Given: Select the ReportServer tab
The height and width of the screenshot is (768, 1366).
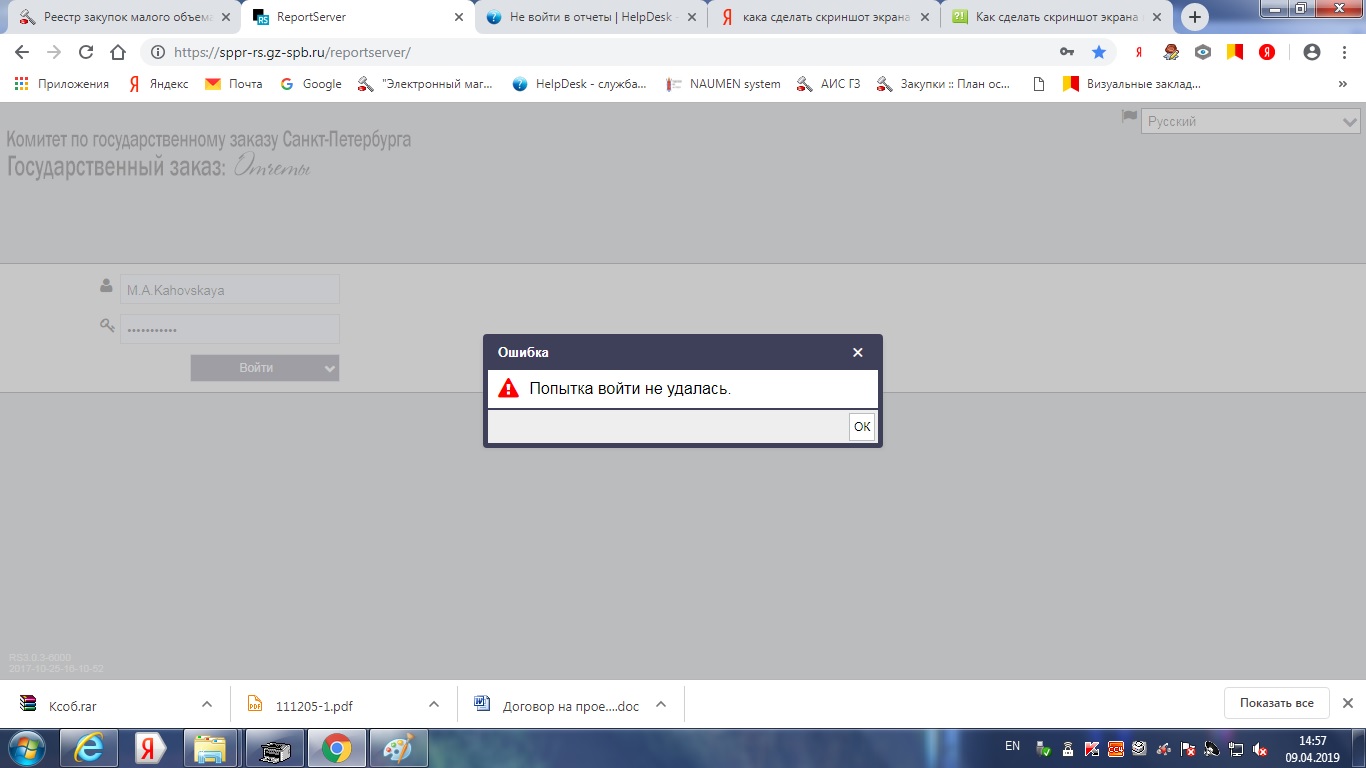Looking at the screenshot, I should click(358, 17).
